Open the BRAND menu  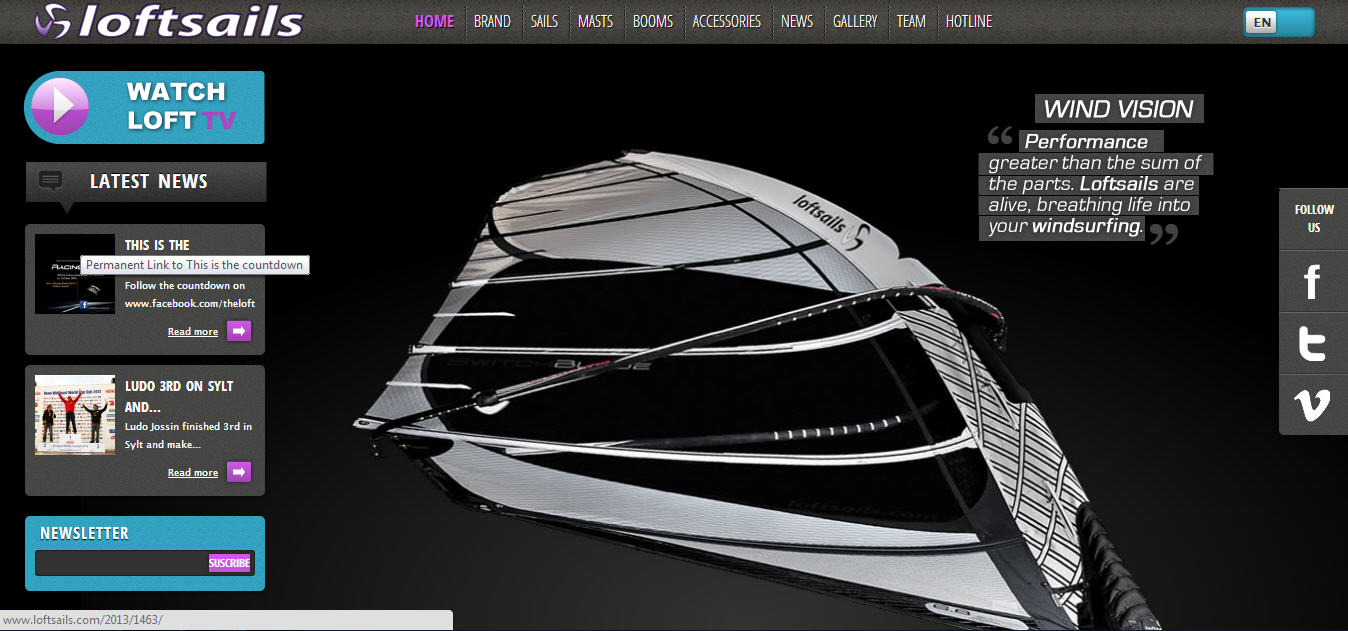point(492,21)
